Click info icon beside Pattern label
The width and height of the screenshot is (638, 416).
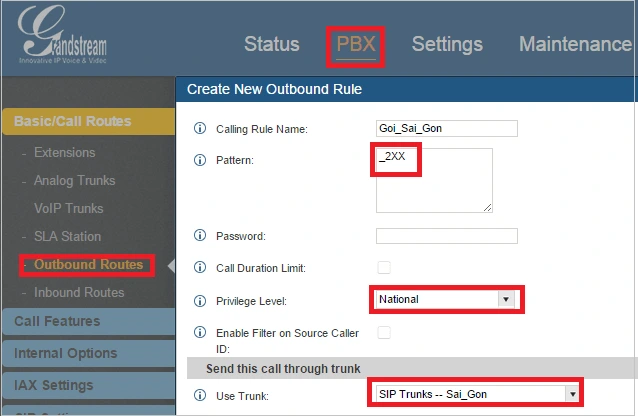click(x=197, y=159)
